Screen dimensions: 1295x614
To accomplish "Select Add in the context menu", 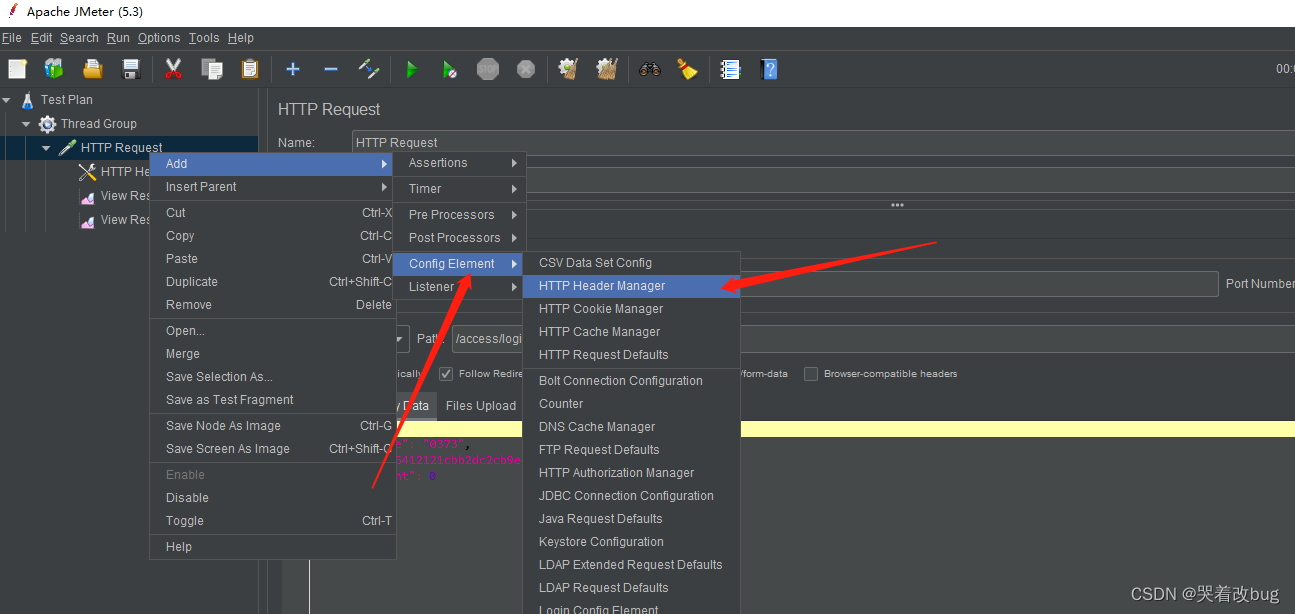I will click(x=272, y=164).
